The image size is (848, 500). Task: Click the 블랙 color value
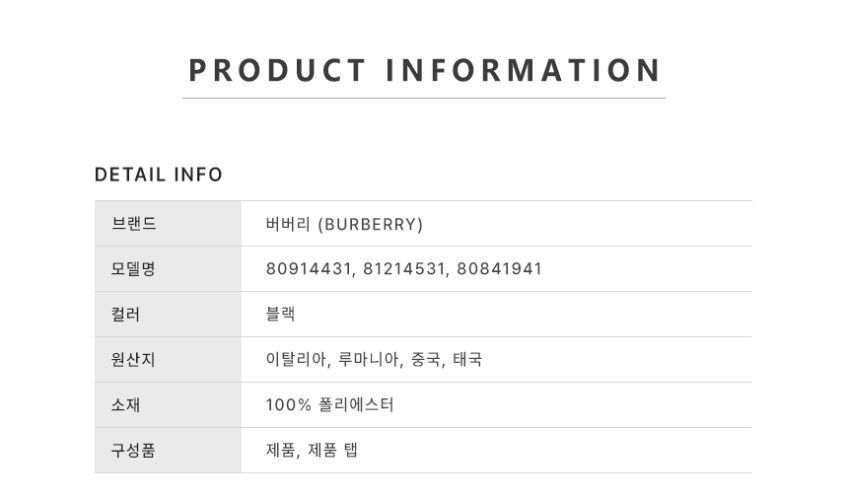tap(280, 314)
